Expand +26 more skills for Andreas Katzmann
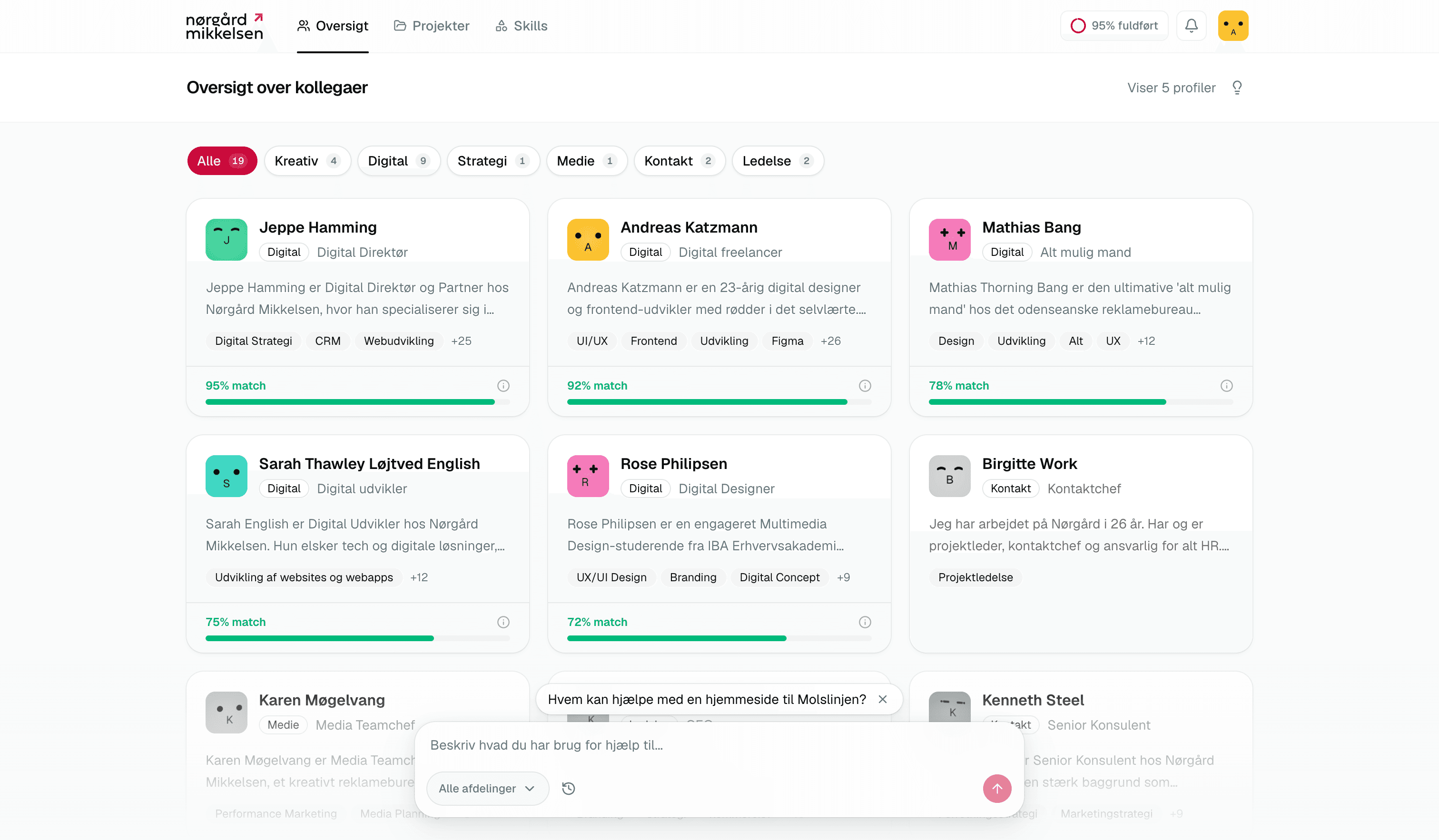Image resolution: width=1439 pixels, height=840 pixels. [x=830, y=341]
